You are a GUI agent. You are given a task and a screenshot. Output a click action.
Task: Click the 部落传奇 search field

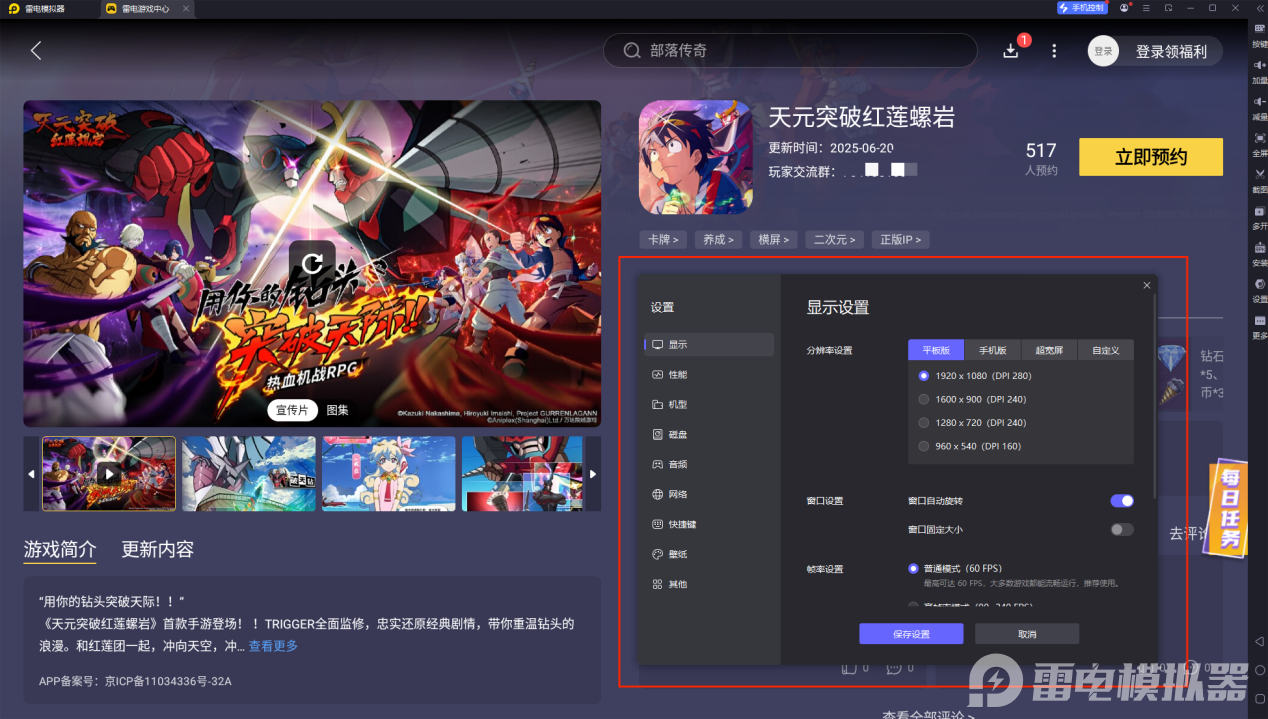[790, 51]
